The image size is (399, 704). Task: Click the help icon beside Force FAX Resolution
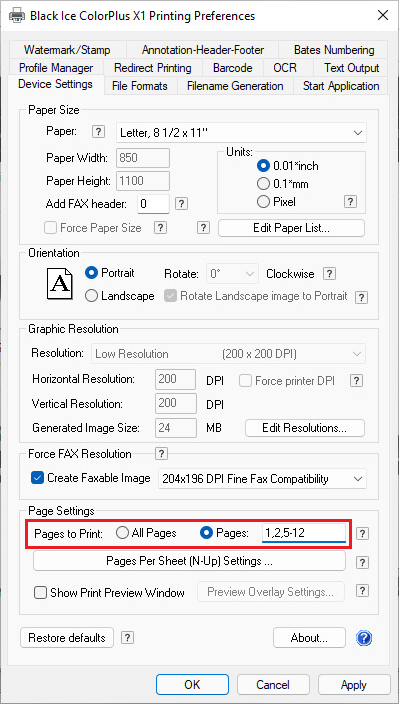click(161, 453)
